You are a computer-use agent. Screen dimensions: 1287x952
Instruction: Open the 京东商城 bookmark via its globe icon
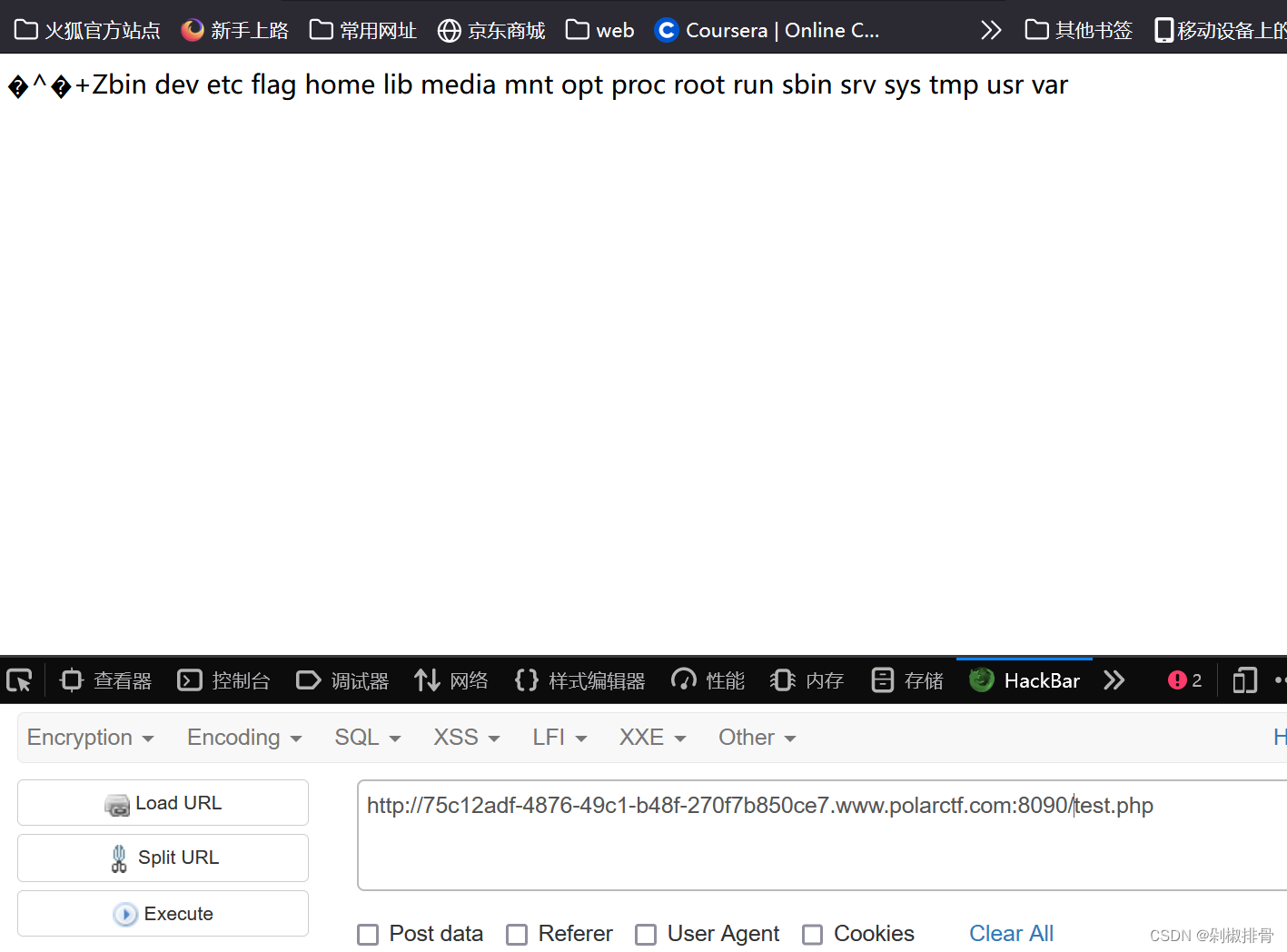pyautogui.click(x=449, y=29)
